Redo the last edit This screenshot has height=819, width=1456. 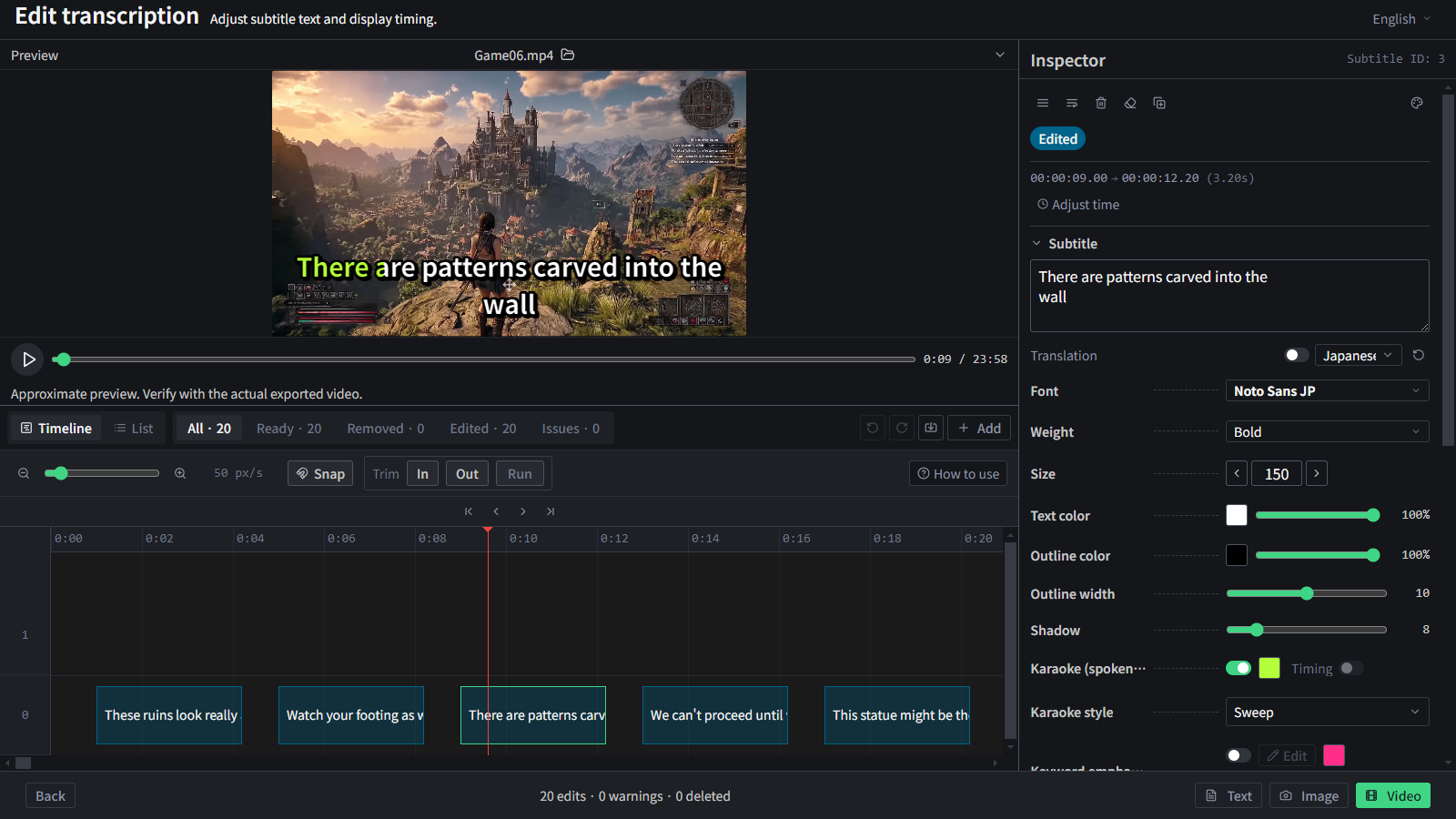tap(902, 428)
